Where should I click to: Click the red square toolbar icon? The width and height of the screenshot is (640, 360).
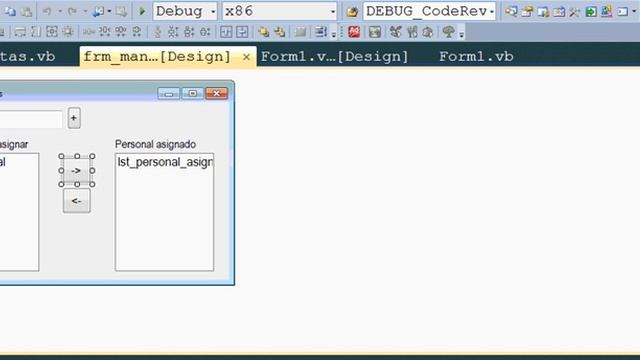pos(354,32)
